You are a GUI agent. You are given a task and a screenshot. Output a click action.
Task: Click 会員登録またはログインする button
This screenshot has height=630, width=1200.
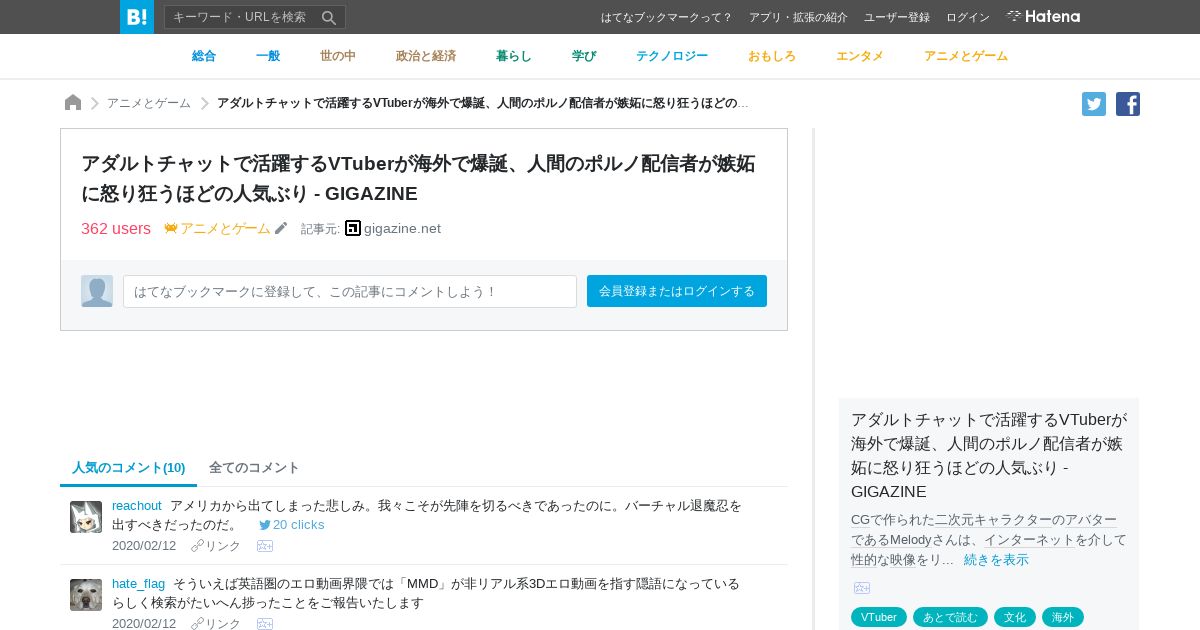677,291
